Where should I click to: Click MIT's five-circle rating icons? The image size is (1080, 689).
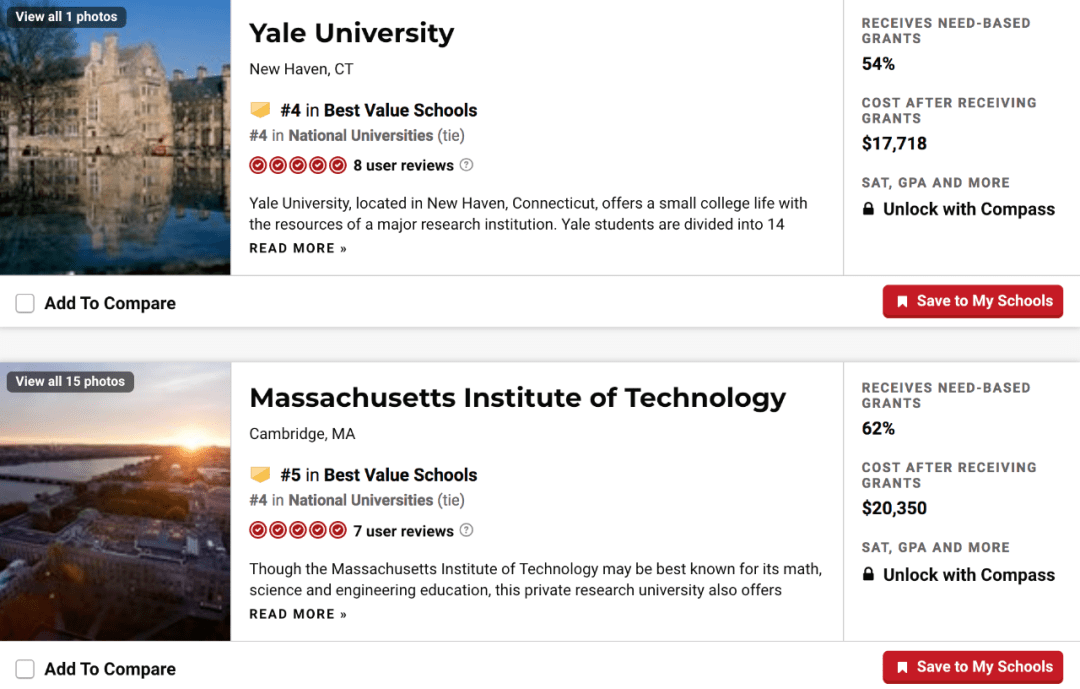(298, 530)
